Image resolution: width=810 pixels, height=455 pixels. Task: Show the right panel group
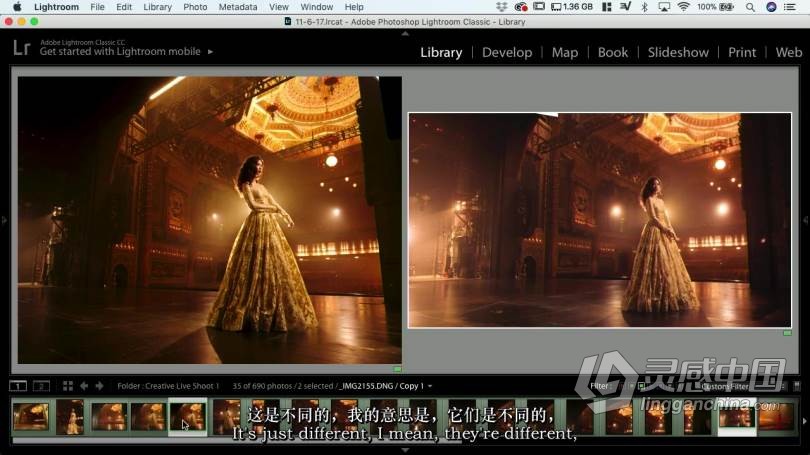point(805,220)
